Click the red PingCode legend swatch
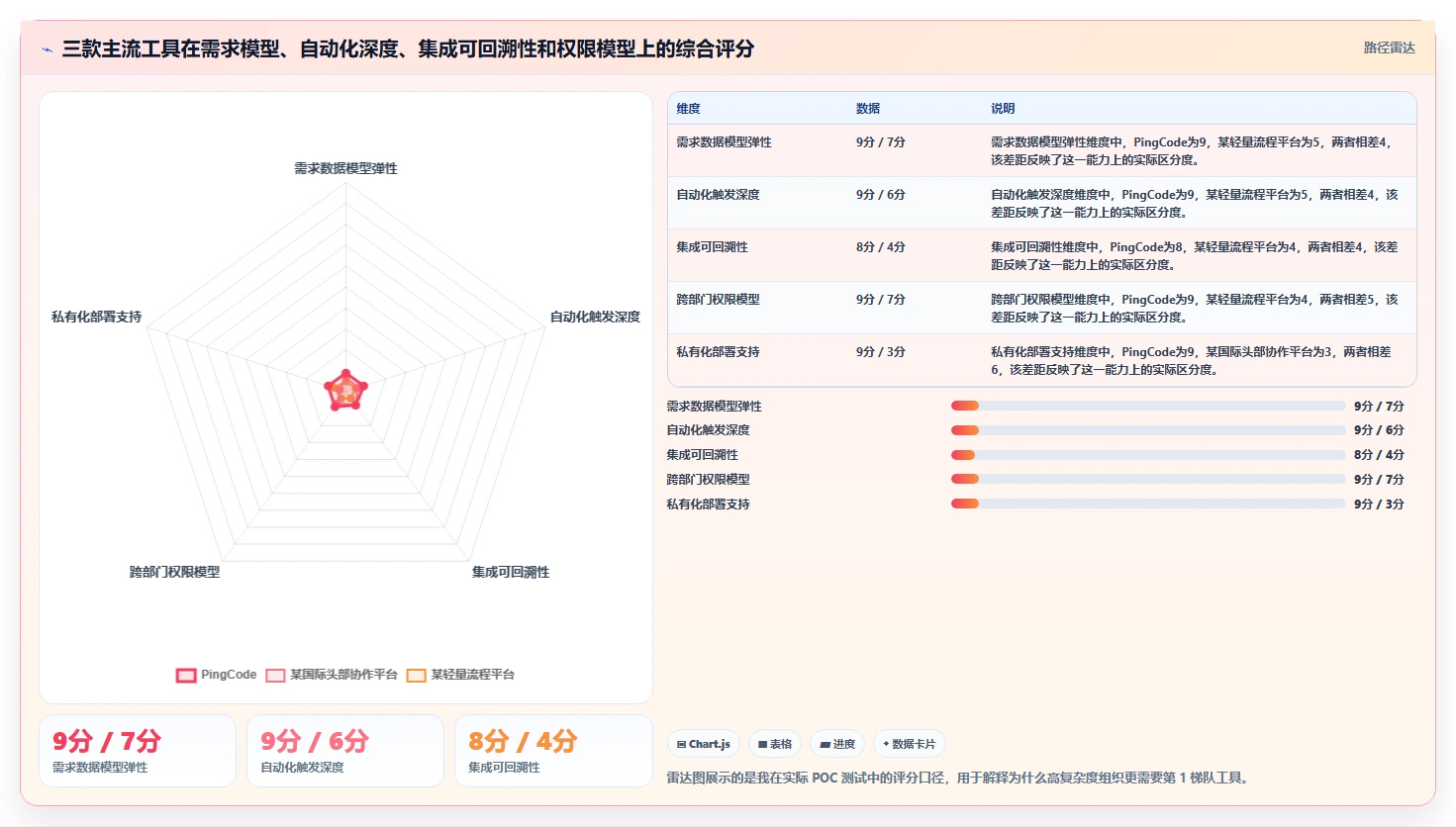The image size is (1456, 827). [x=186, y=676]
